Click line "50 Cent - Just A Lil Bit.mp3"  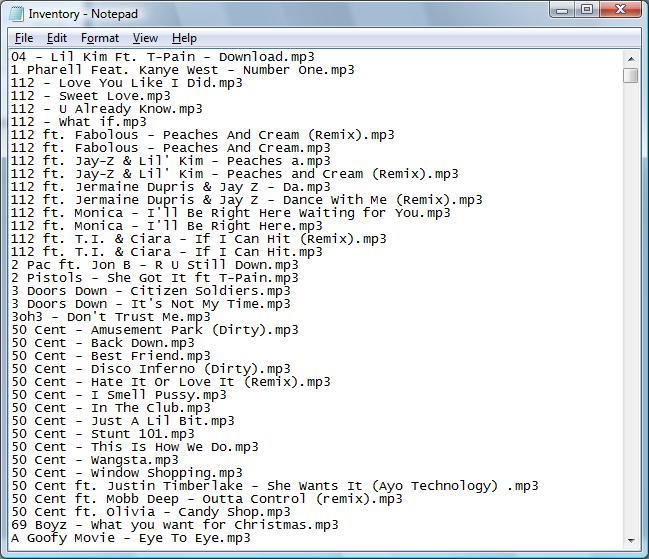(123, 421)
